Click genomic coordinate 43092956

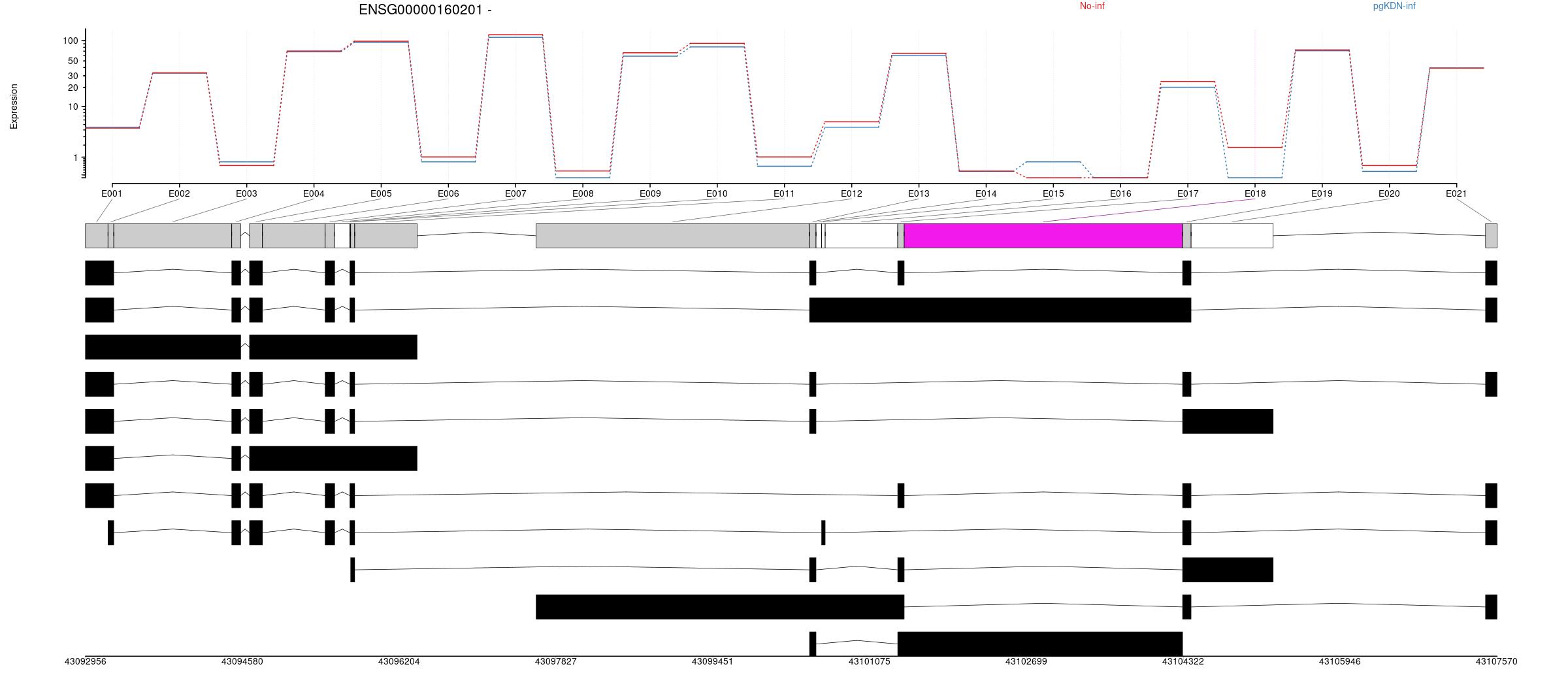coord(85,661)
